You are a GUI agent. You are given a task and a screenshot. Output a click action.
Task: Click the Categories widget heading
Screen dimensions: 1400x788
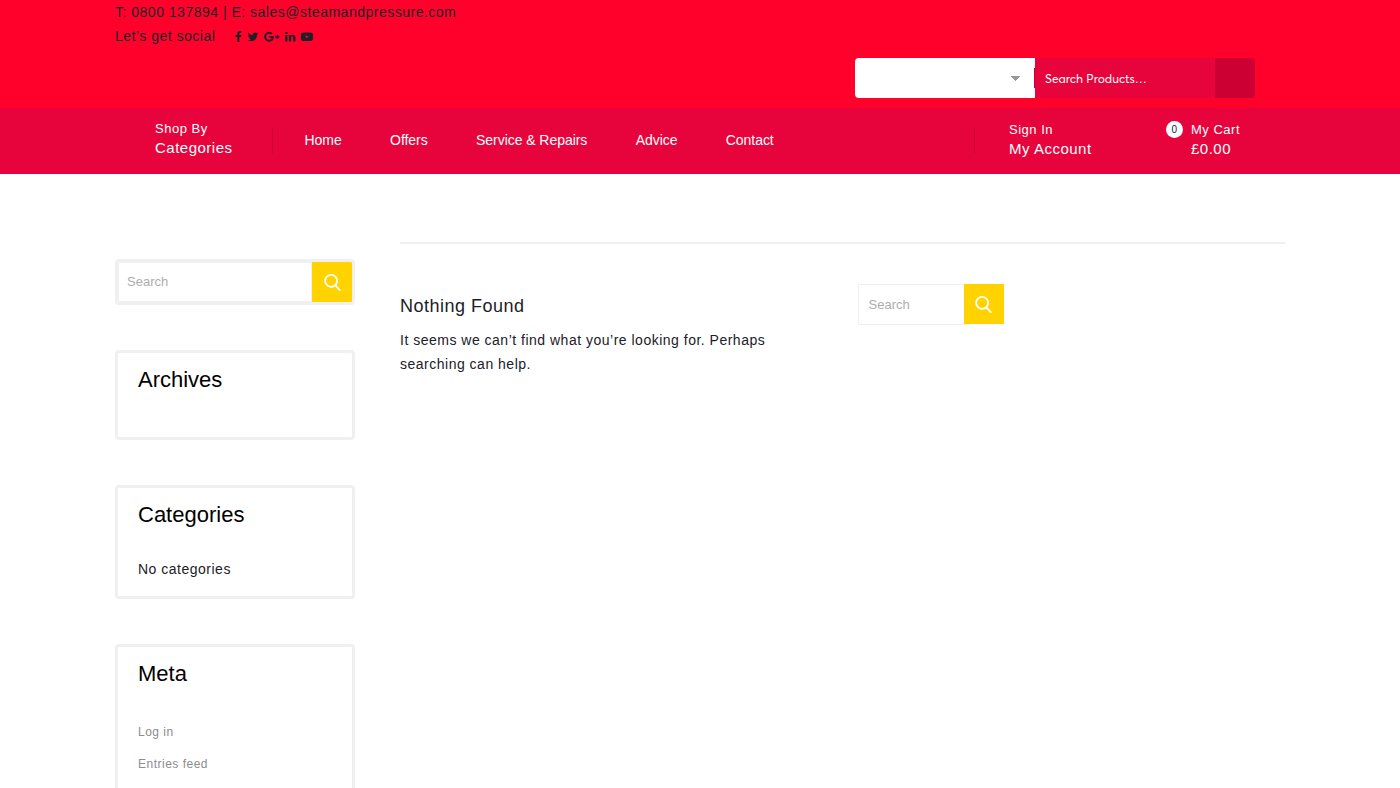coord(191,515)
